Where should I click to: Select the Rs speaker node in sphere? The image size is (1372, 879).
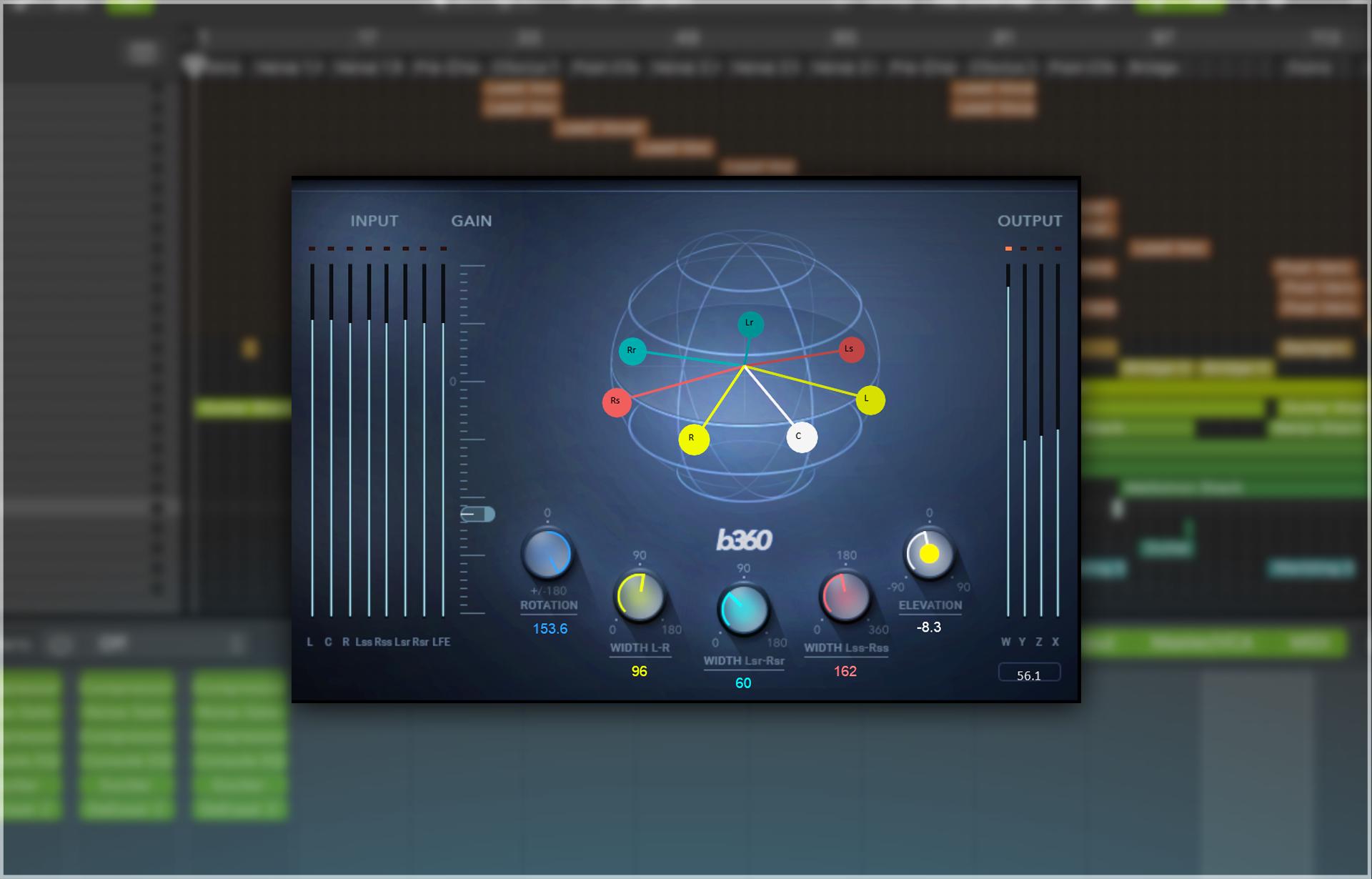617,402
